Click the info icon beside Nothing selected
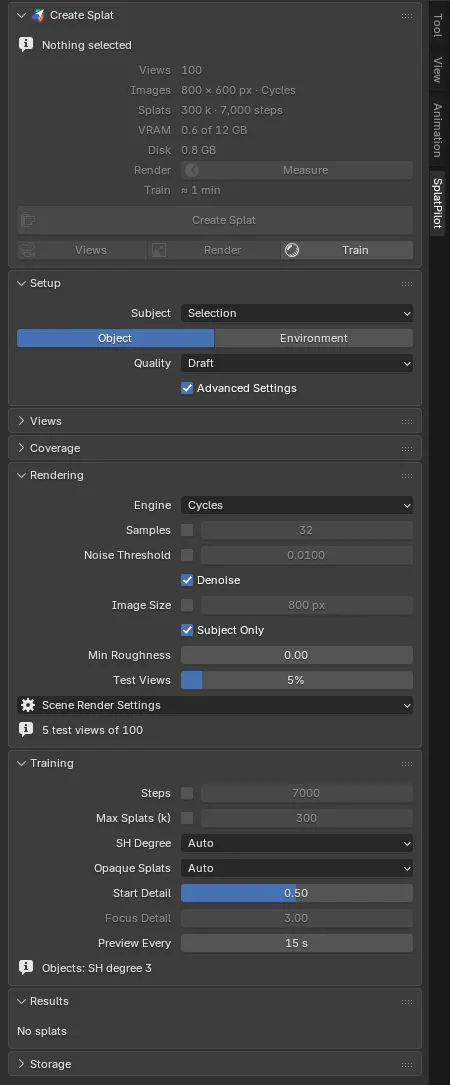Image resolution: width=450 pixels, height=1085 pixels. tap(26, 45)
